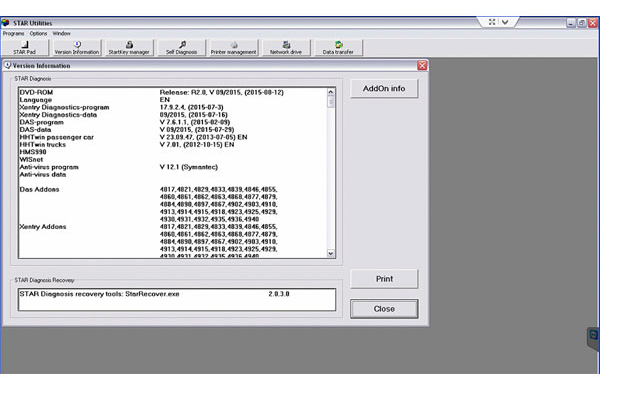Launch Self Diagnosis tool
Viewport: 623px width, 399px height.
pos(182,47)
